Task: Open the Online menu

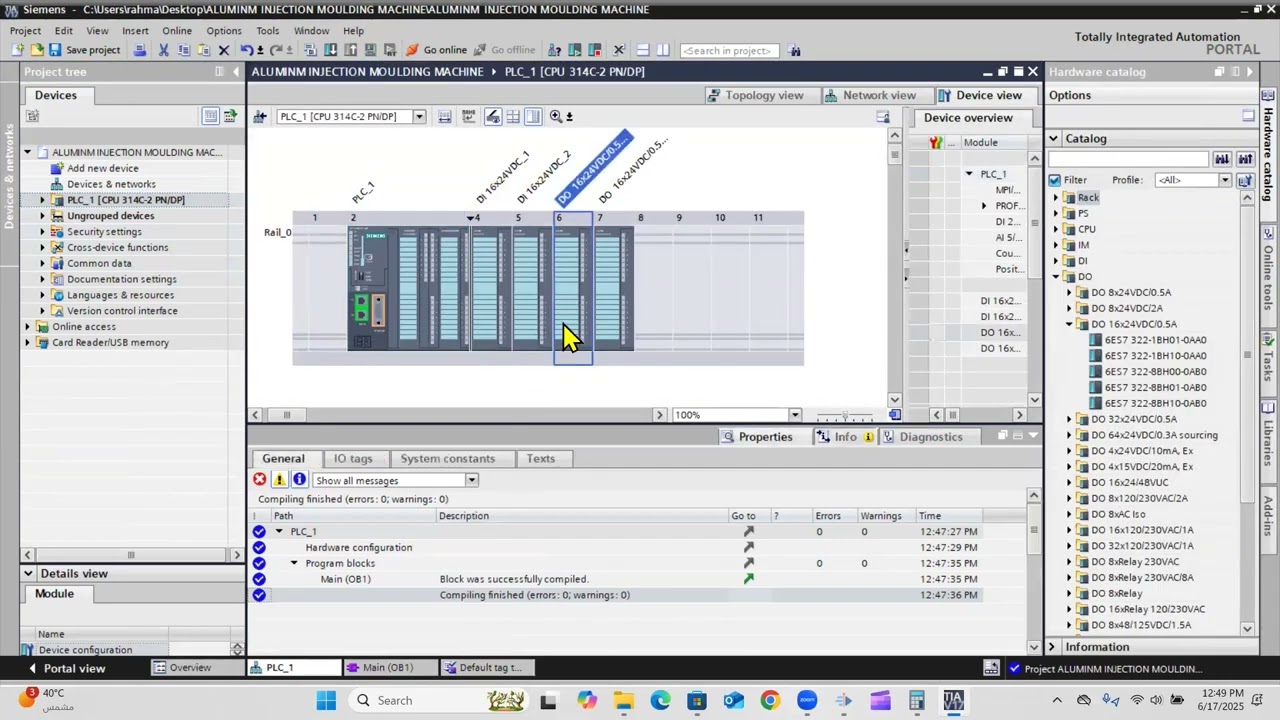Action: point(177,31)
